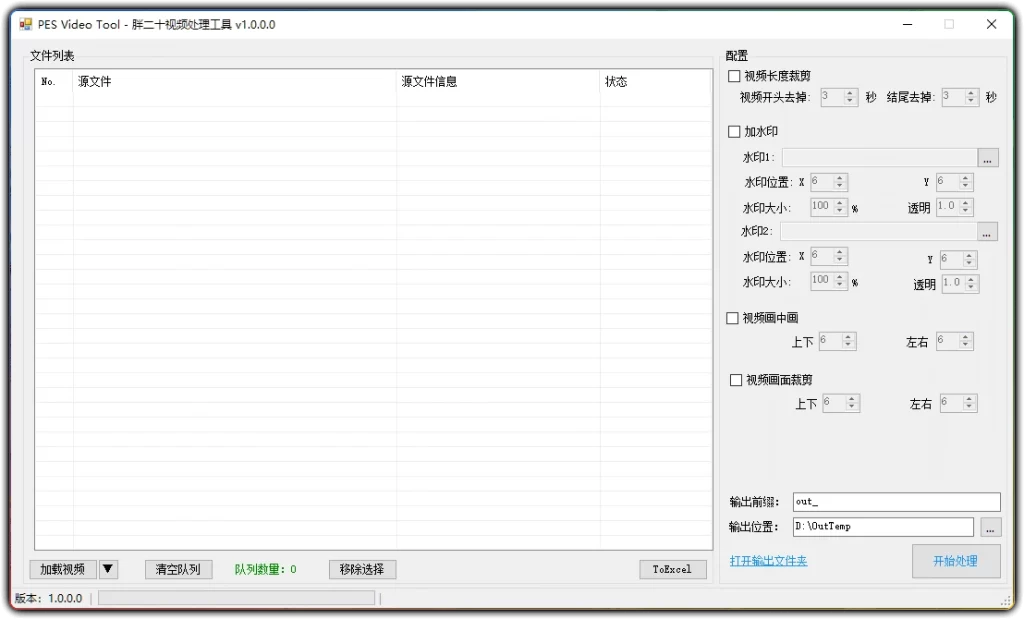Click 视频画面裁剪 左右 spinner
The height and width of the screenshot is (619, 1024).
tap(959, 403)
